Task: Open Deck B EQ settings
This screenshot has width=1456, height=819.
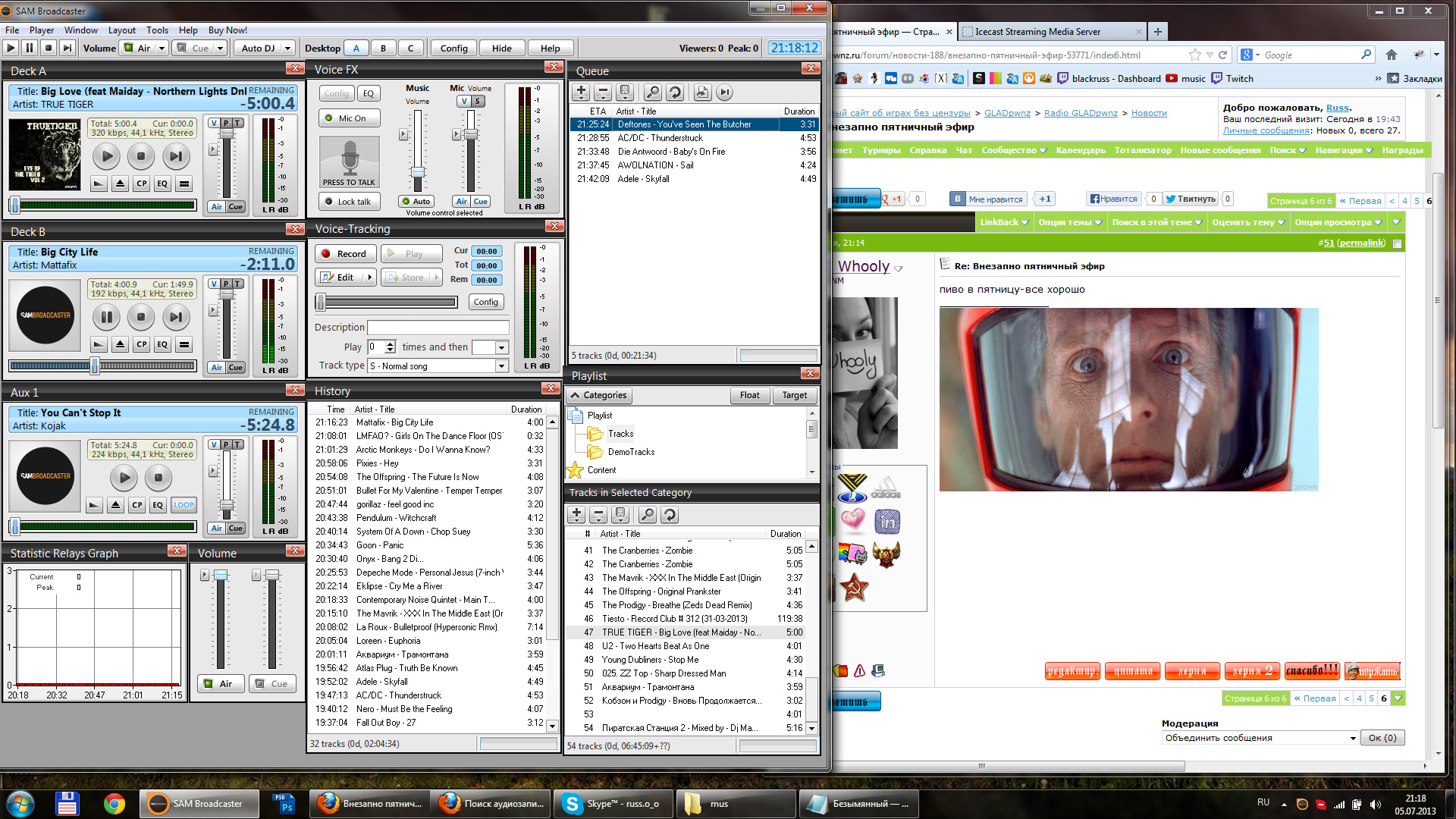Action: click(x=162, y=344)
